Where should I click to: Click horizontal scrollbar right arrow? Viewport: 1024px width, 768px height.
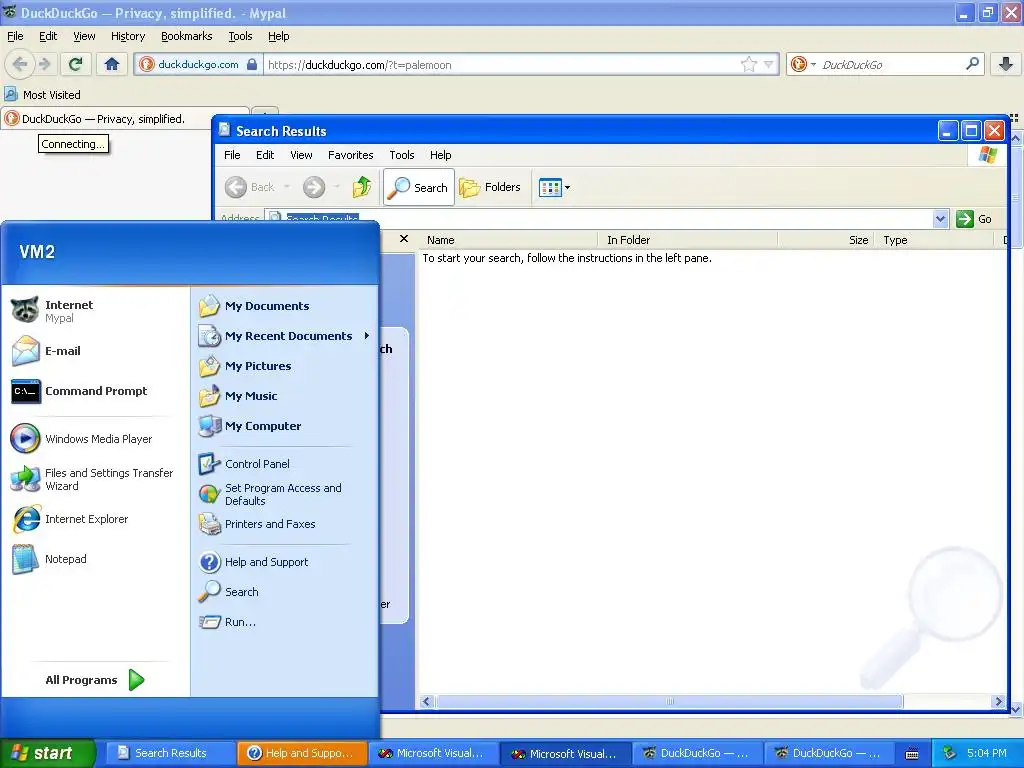[x=998, y=701]
